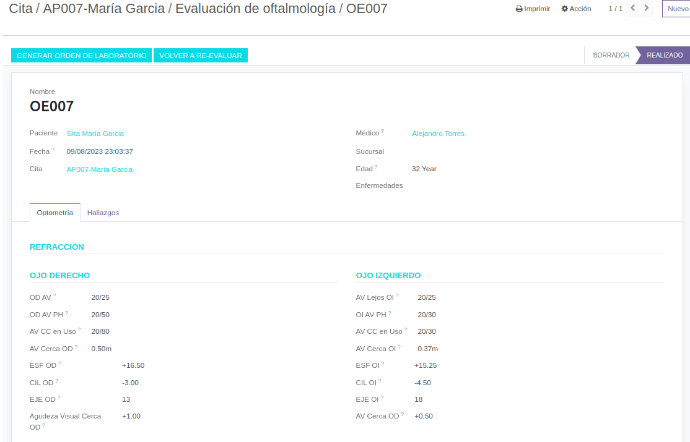Select the Borrador status stage
Image resolution: width=690 pixels, height=442 pixels.
click(610, 55)
